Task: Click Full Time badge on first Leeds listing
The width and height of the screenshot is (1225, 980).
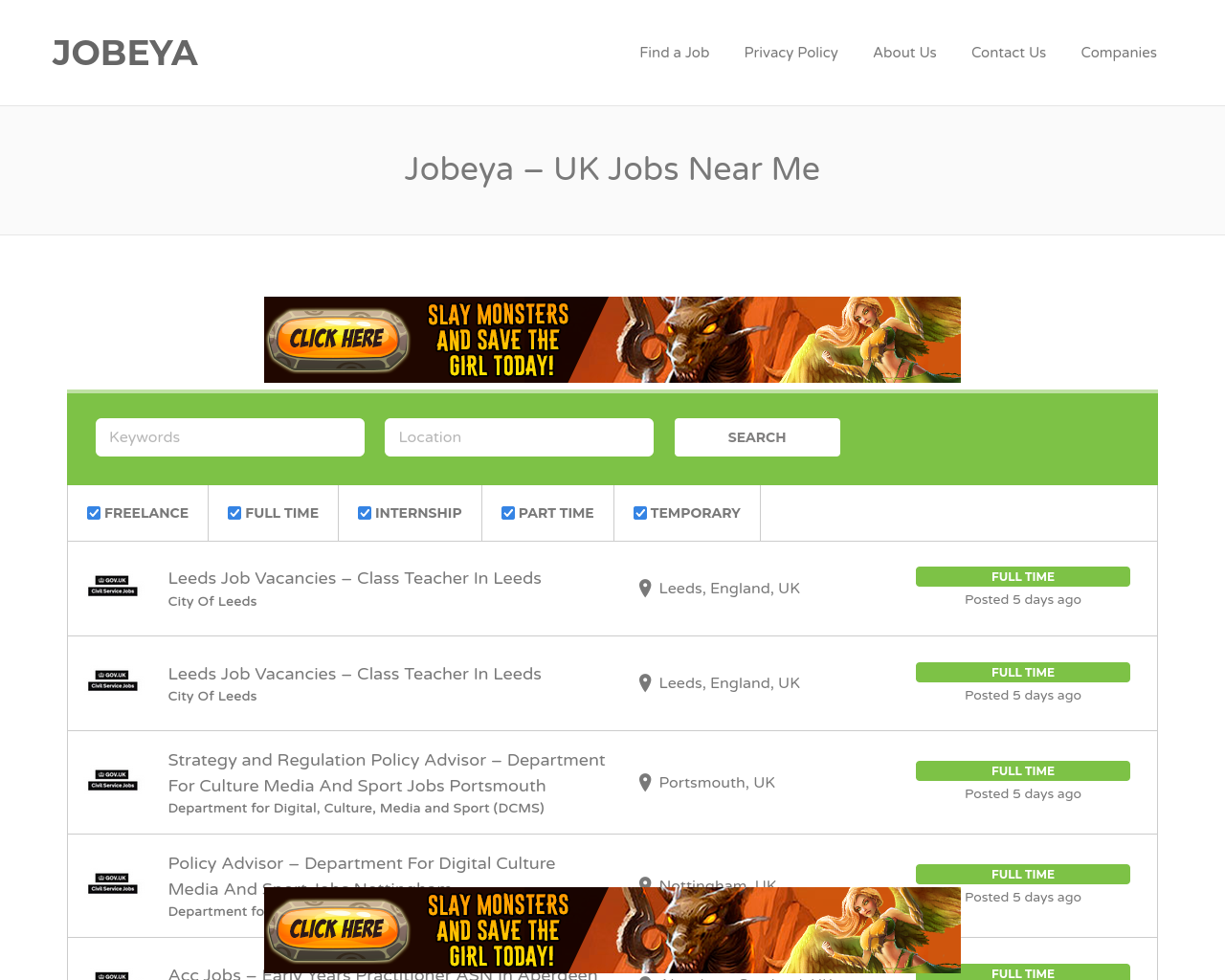Action: (1023, 577)
